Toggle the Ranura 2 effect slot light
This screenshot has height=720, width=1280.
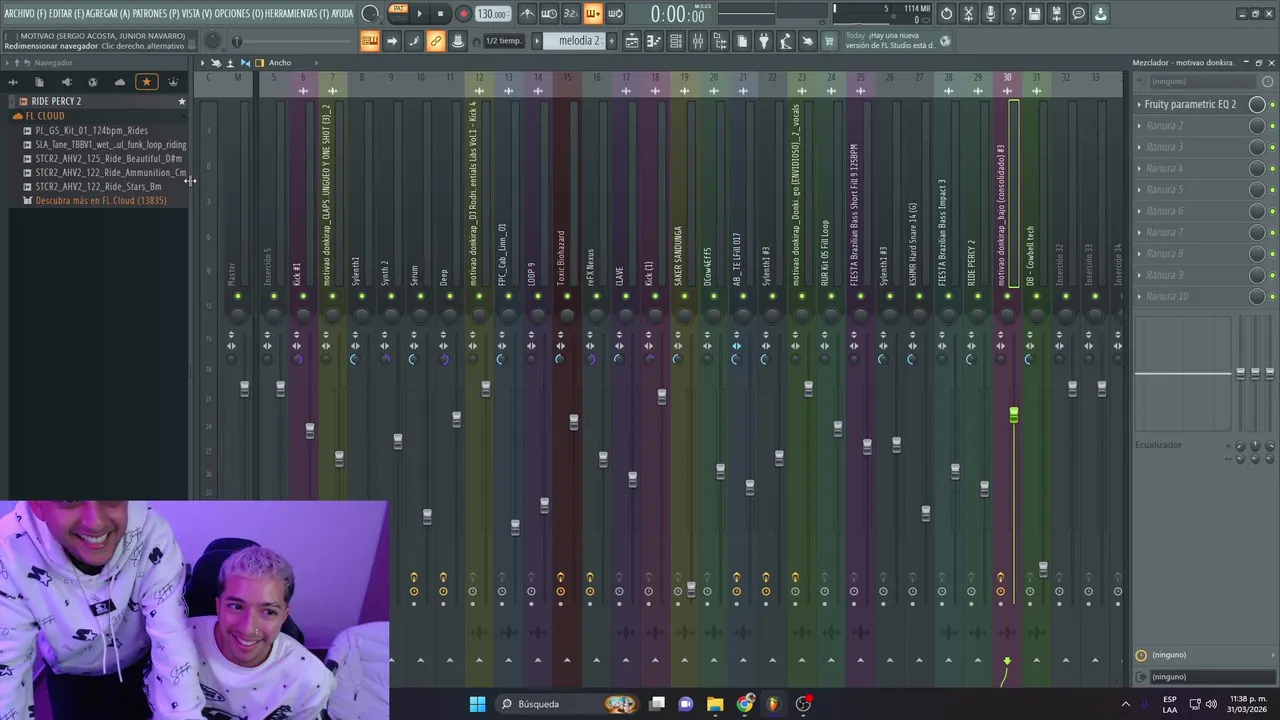pyautogui.click(x=1272, y=126)
